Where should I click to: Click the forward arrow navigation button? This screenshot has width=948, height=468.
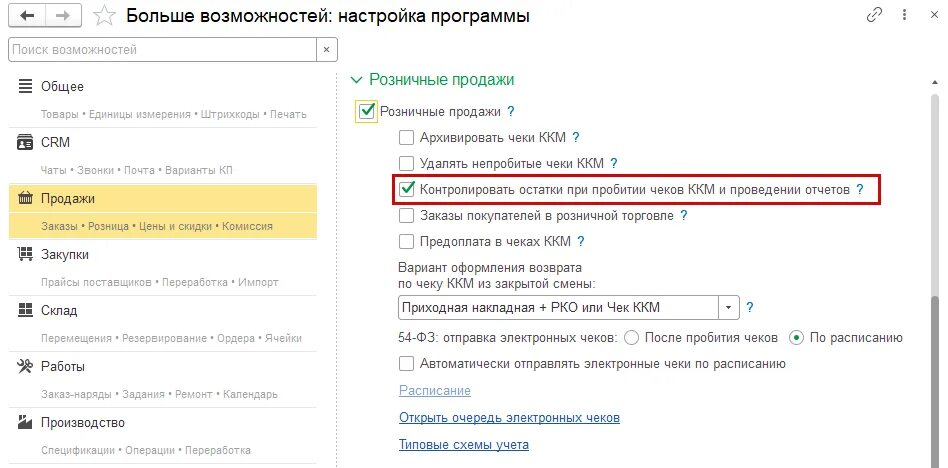tap(65, 16)
